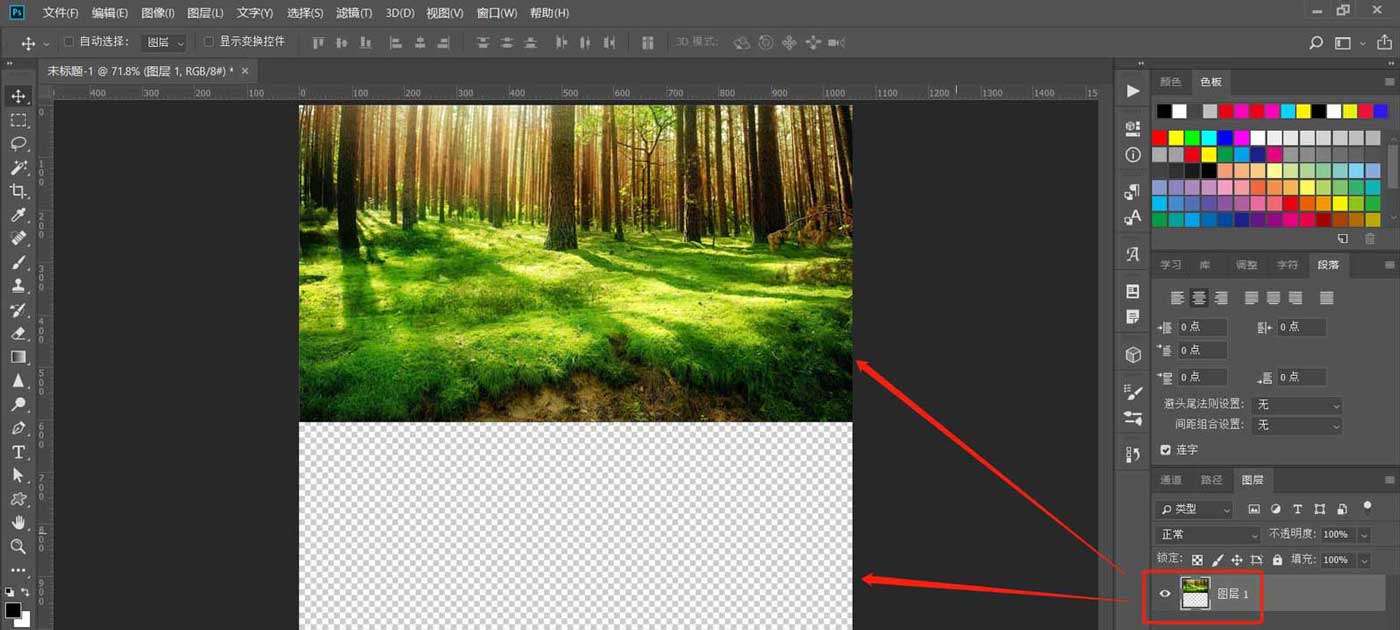The height and width of the screenshot is (630, 1400).
Task: Center-align paragraph text button
Action: point(1199,298)
